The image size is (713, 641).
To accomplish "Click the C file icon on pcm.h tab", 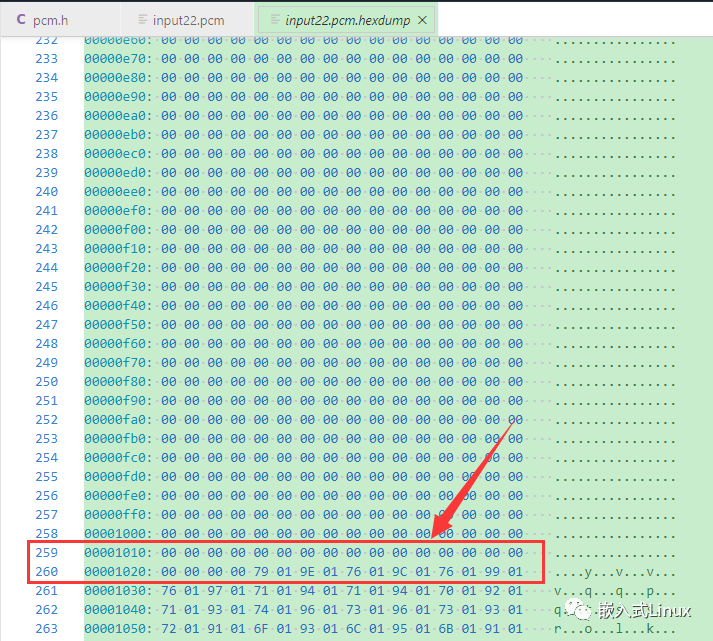I will click(x=21, y=20).
